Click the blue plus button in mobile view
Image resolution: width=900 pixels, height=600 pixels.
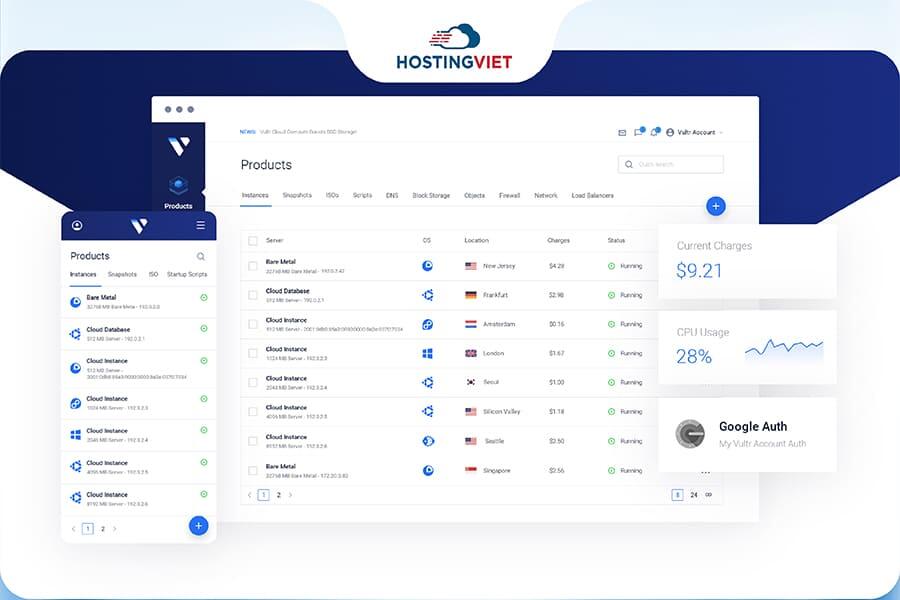[x=199, y=525]
